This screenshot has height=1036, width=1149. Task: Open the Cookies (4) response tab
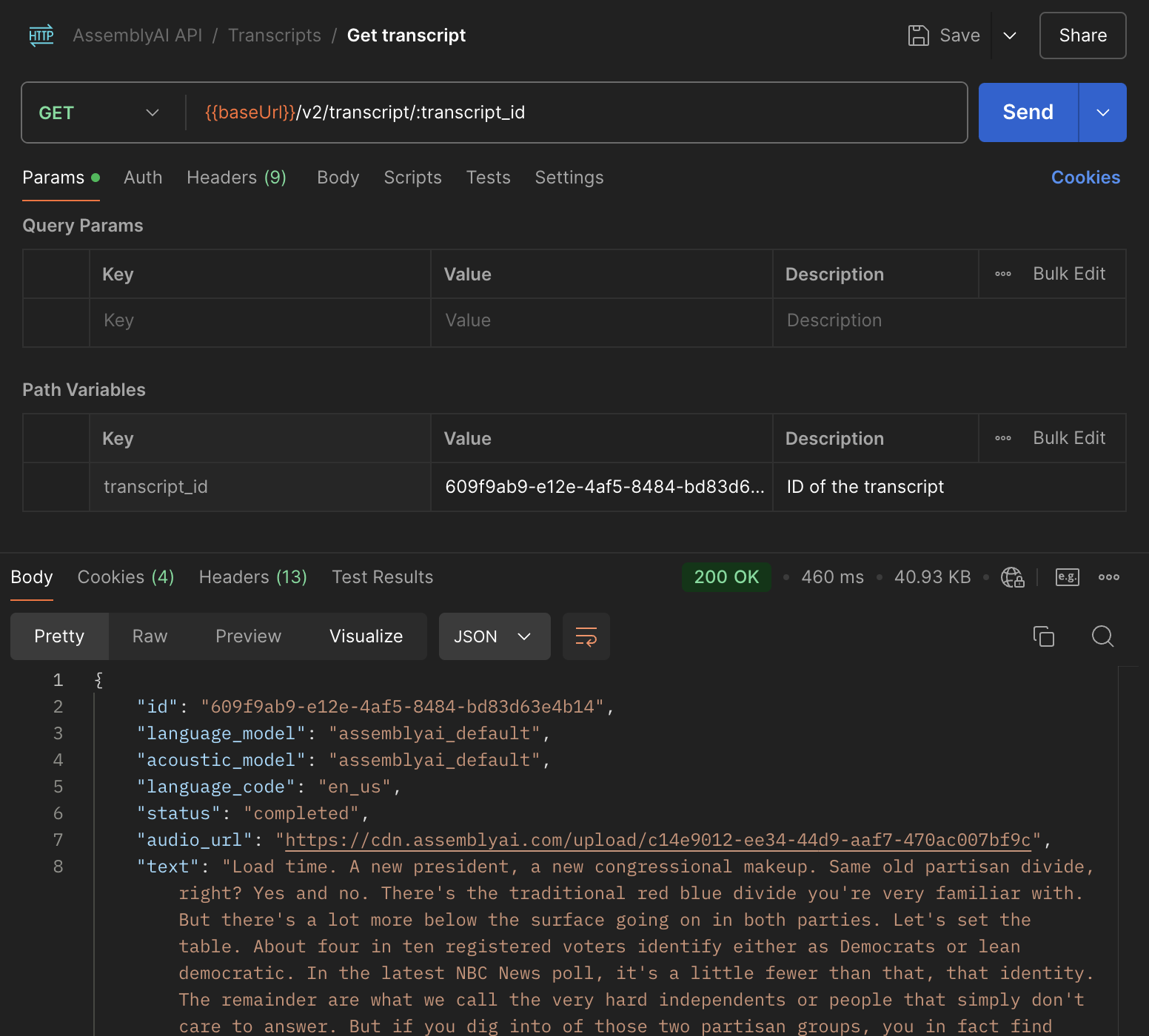point(124,577)
